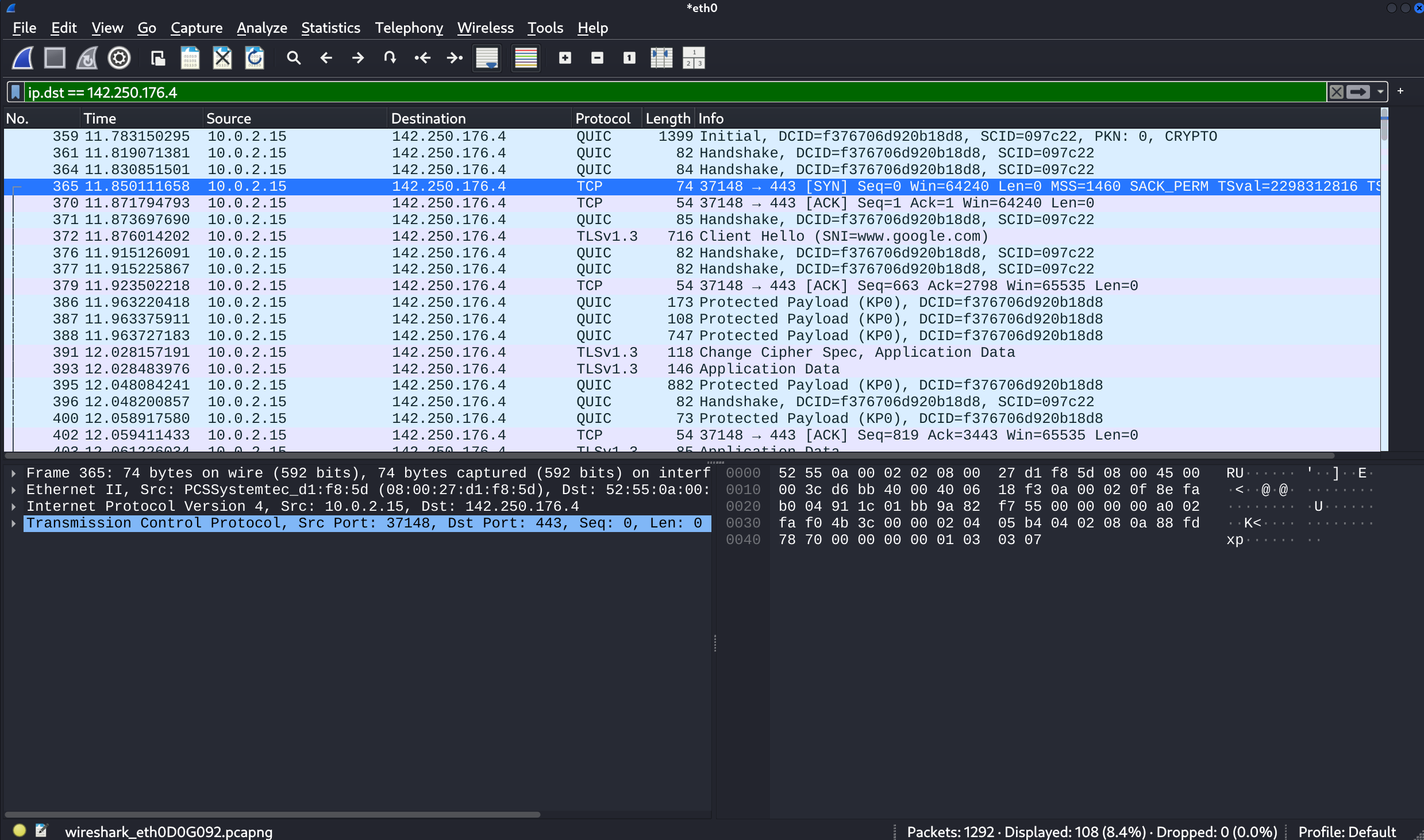Find a packet with magnifier icon

pyautogui.click(x=294, y=58)
